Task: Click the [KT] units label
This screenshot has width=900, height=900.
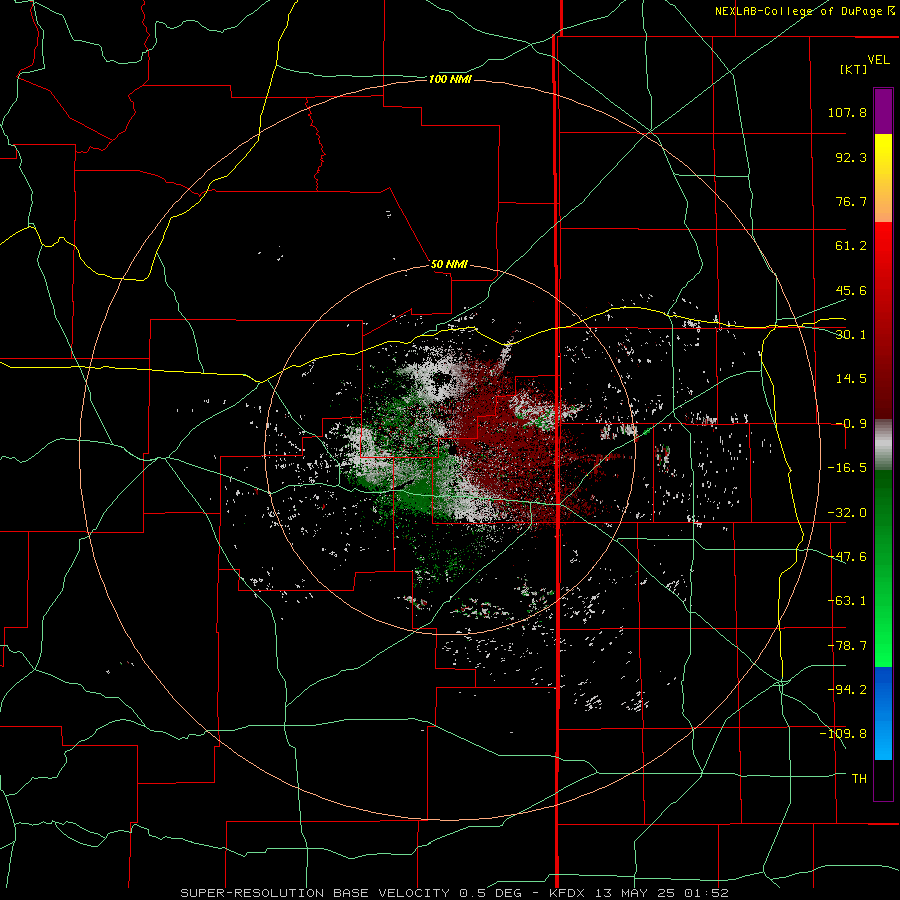Action: click(853, 69)
